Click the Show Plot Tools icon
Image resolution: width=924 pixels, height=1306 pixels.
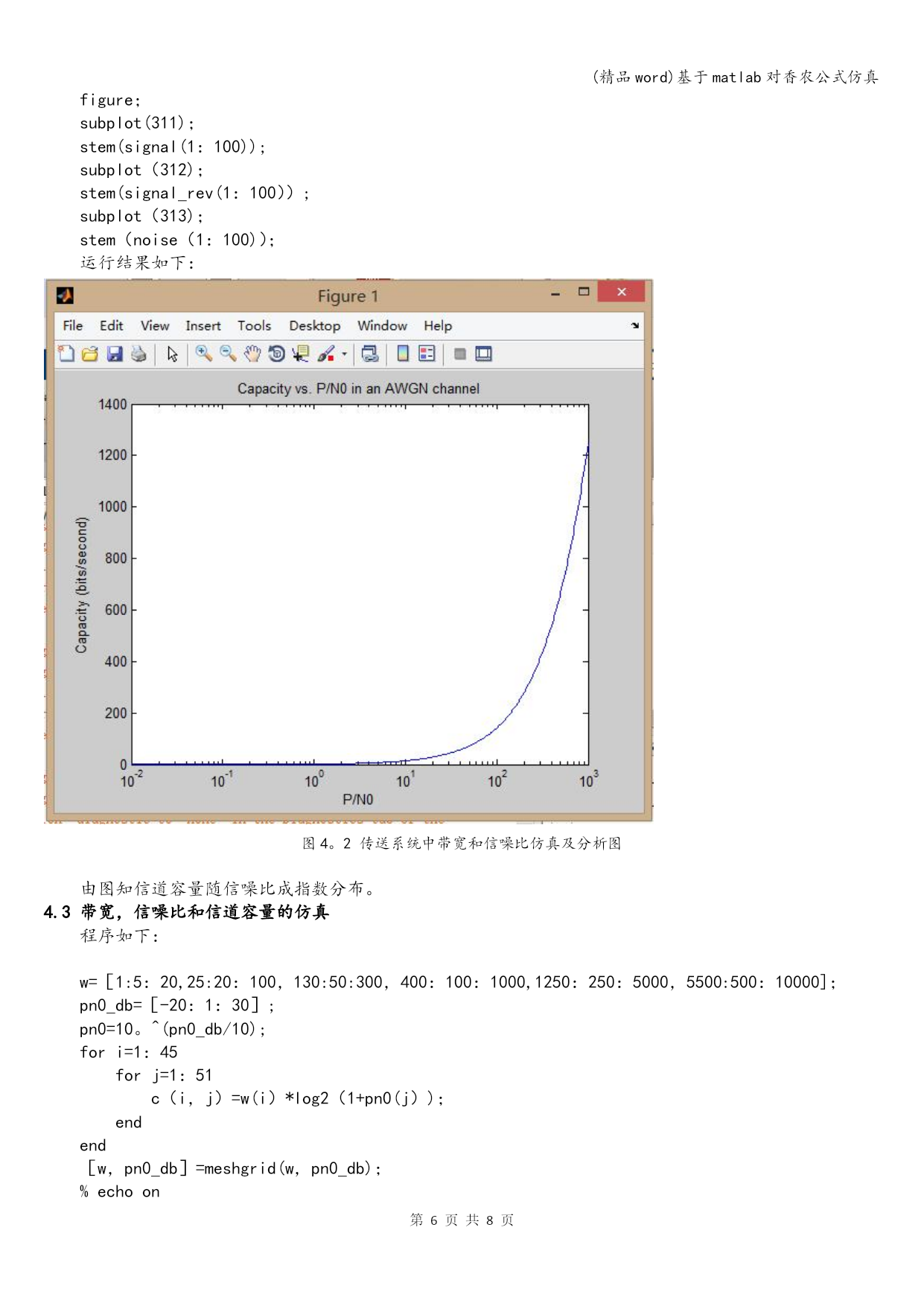(484, 354)
